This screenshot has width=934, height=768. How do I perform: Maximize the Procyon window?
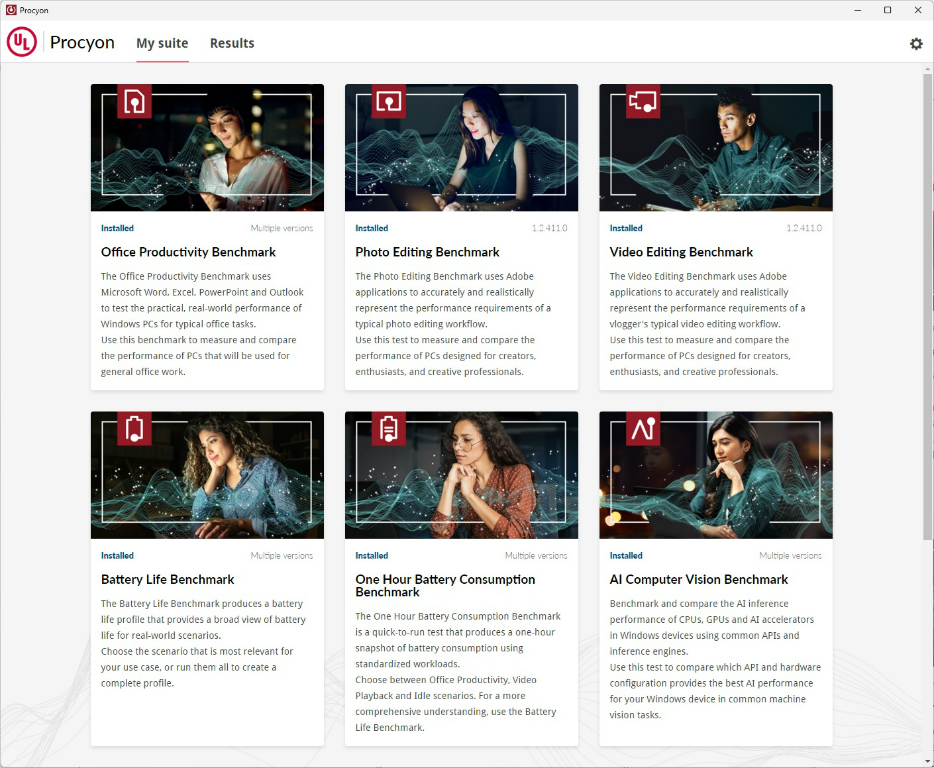pos(888,10)
